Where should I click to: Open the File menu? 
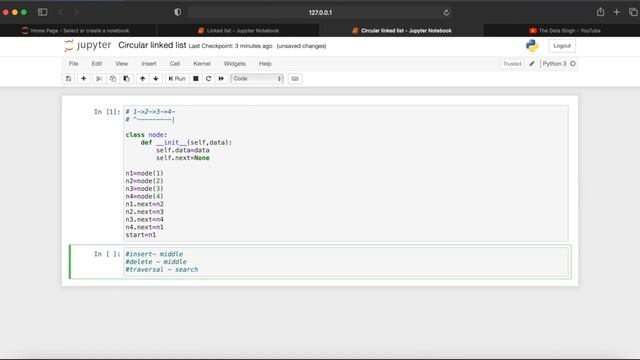pyautogui.click(x=73, y=64)
